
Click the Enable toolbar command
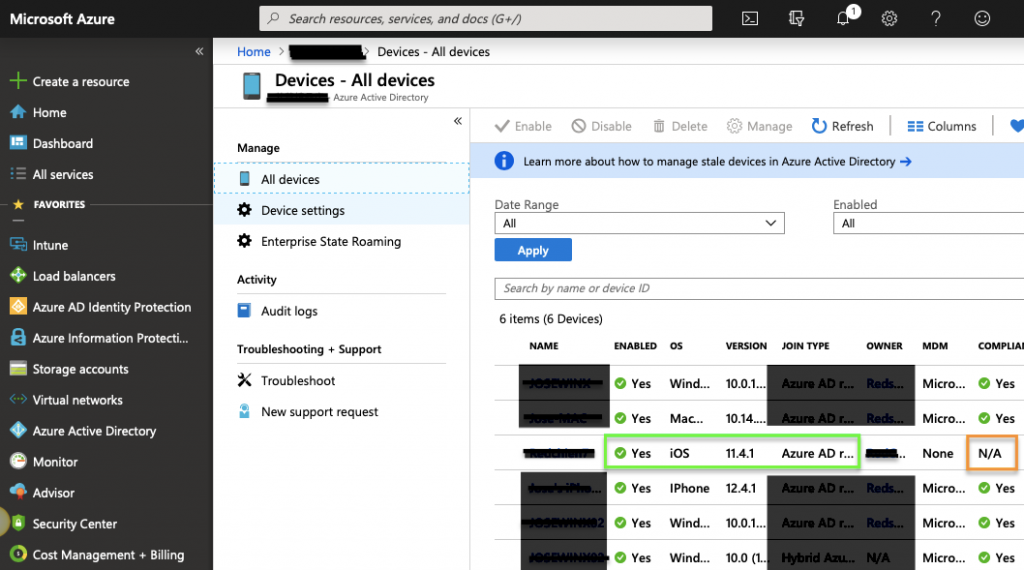[x=523, y=126]
